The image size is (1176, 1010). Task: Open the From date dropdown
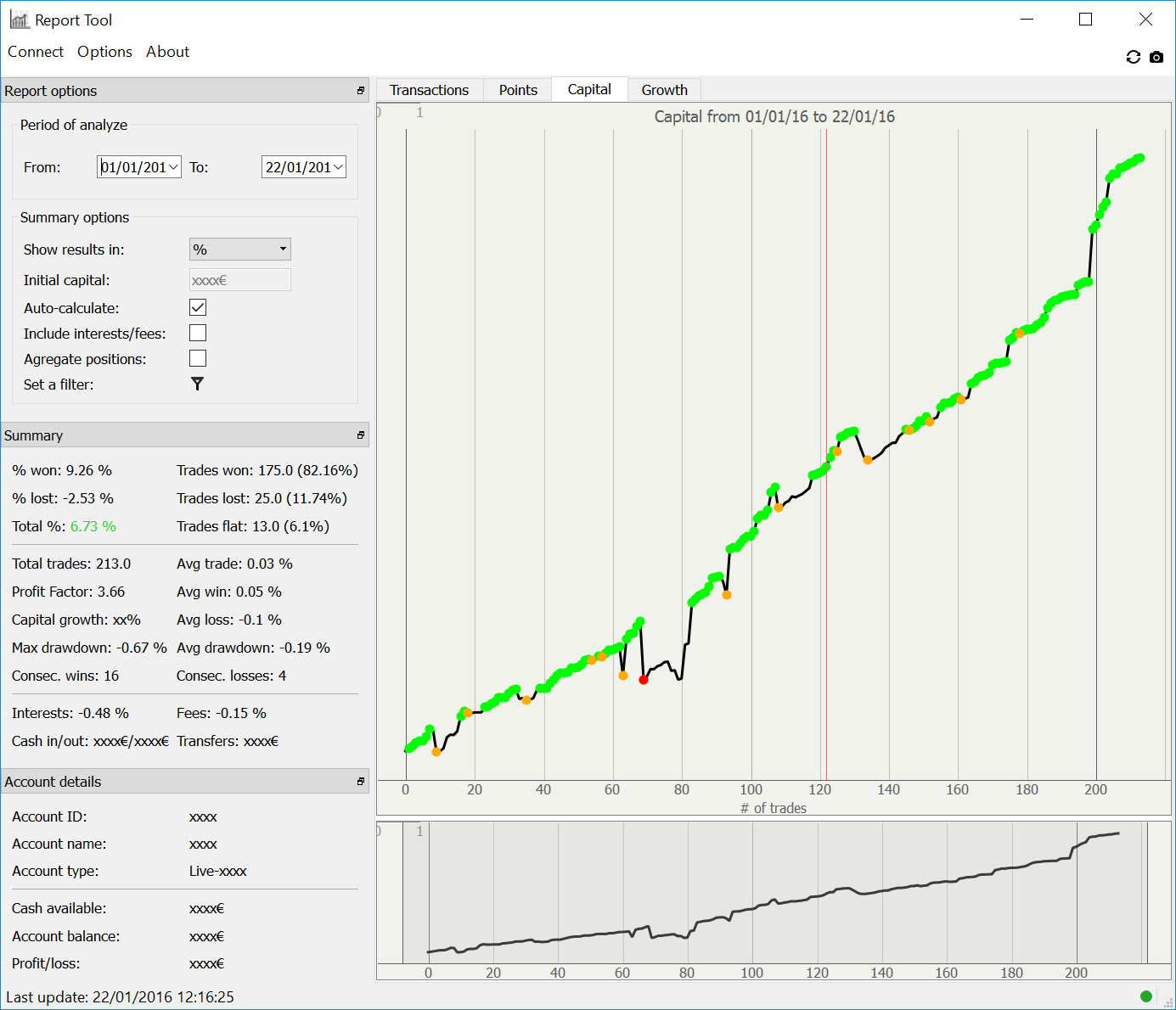click(x=173, y=167)
